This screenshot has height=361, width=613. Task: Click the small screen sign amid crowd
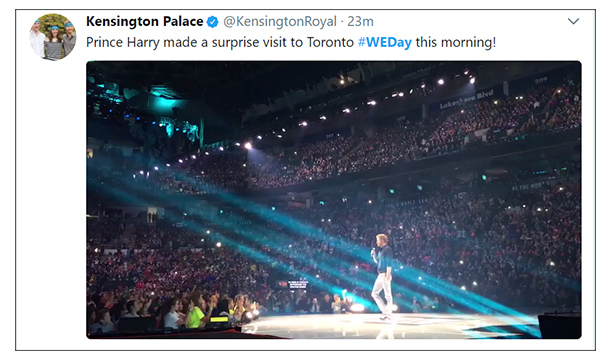[298, 284]
